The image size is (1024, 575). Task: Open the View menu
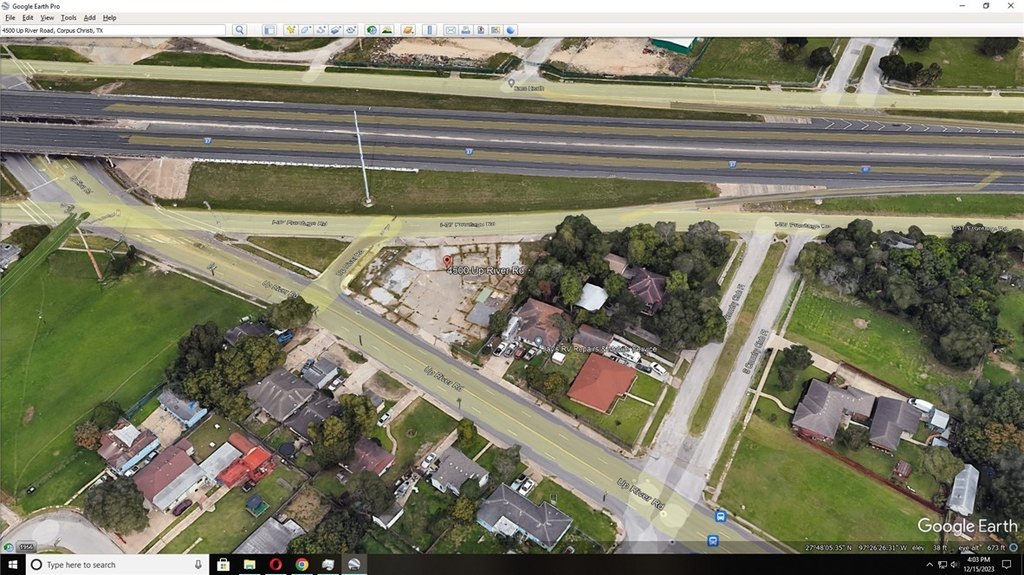tap(46, 18)
